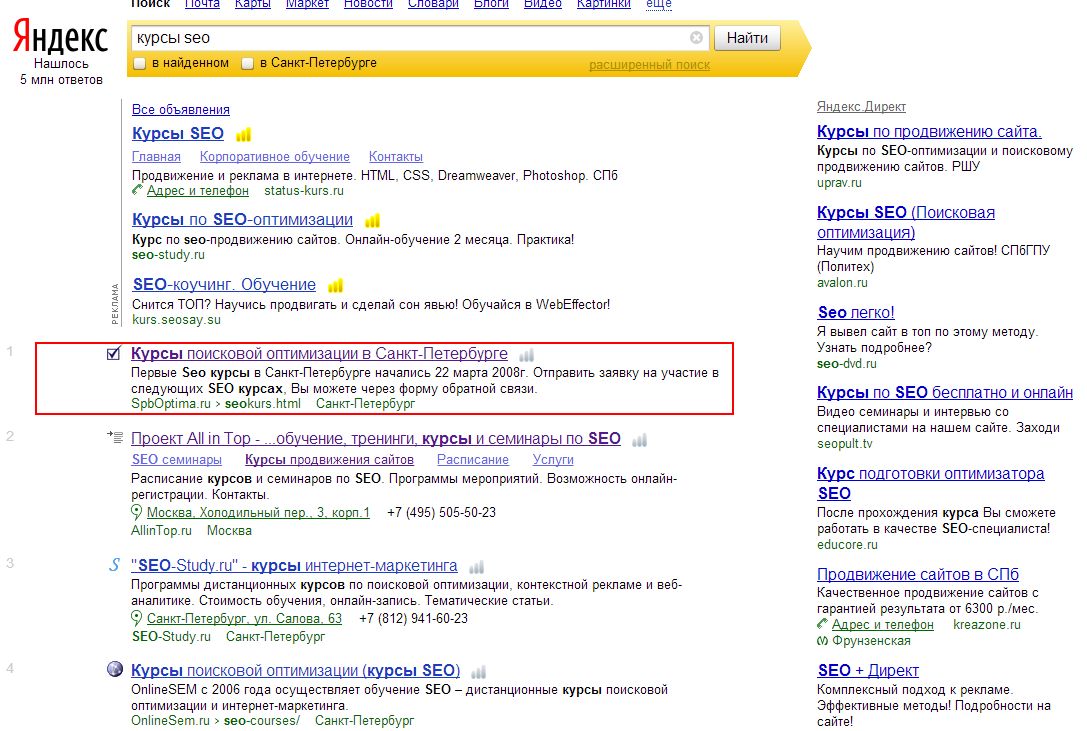This screenshot has height=731, width=1087.
Task: Open the 'Курсы SEO' ad title
Action: point(177,133)
